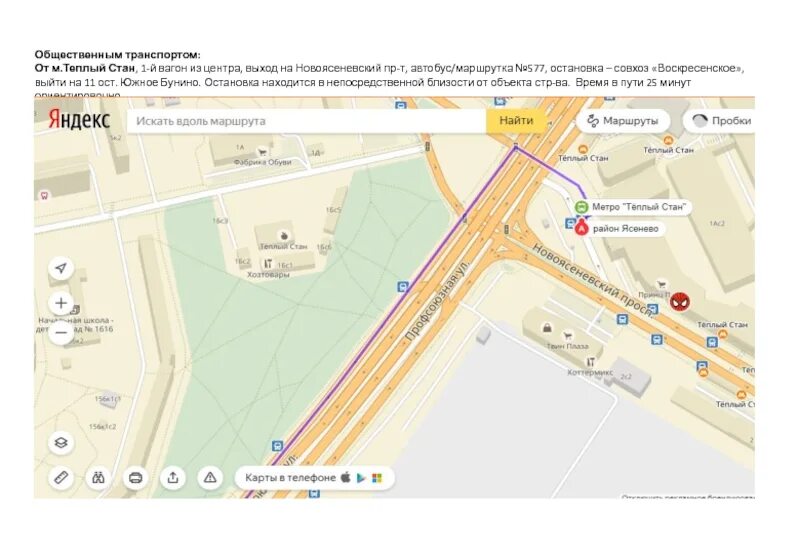Click the Хозтовары store label
This screenshot has height=554, width=800.
pos(268,274)
